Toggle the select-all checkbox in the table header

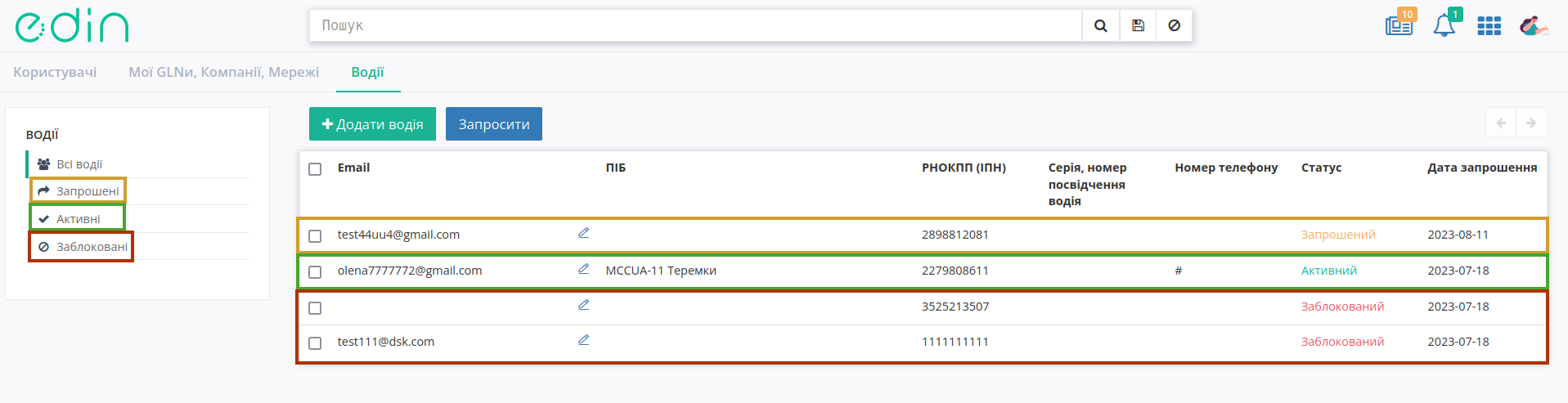point(315,169)
